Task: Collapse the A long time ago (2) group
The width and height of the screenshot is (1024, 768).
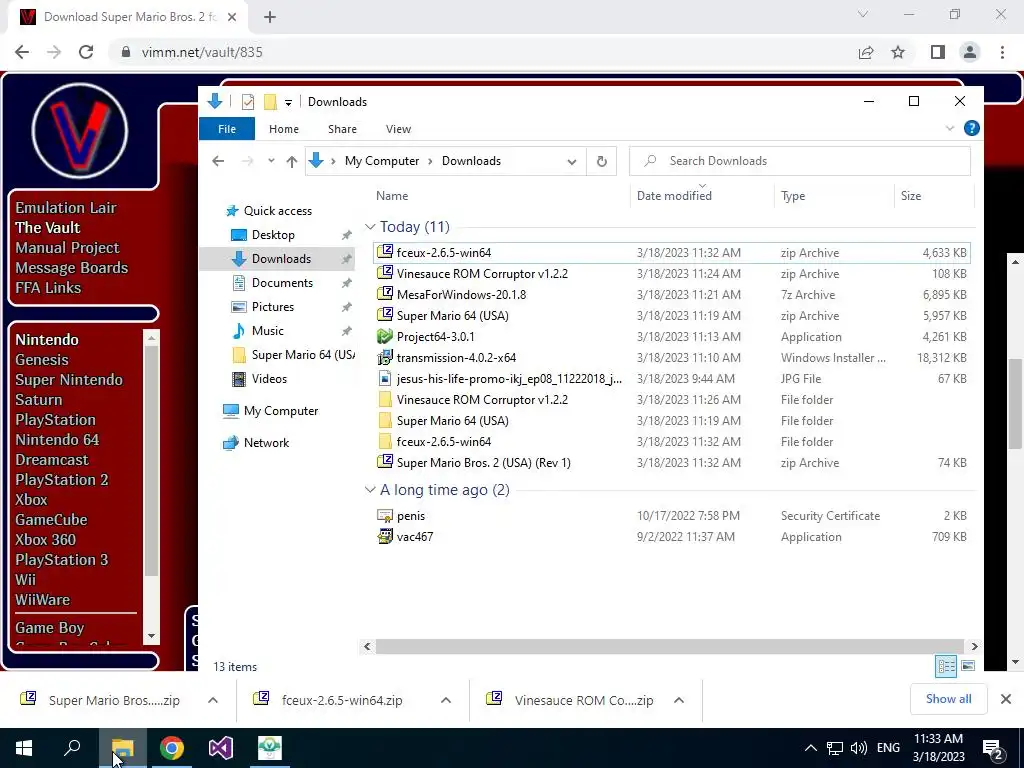Action: click(370, 490)
